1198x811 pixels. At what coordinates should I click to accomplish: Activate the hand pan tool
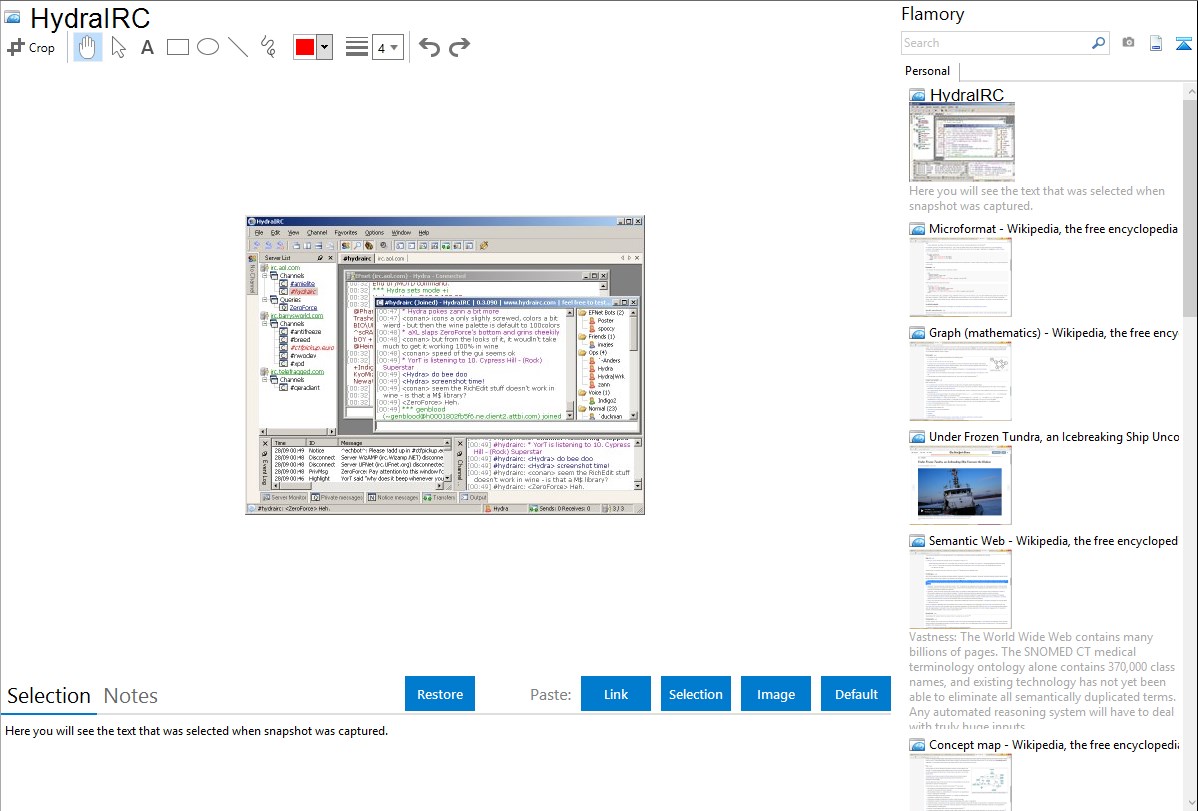(88, 47)
